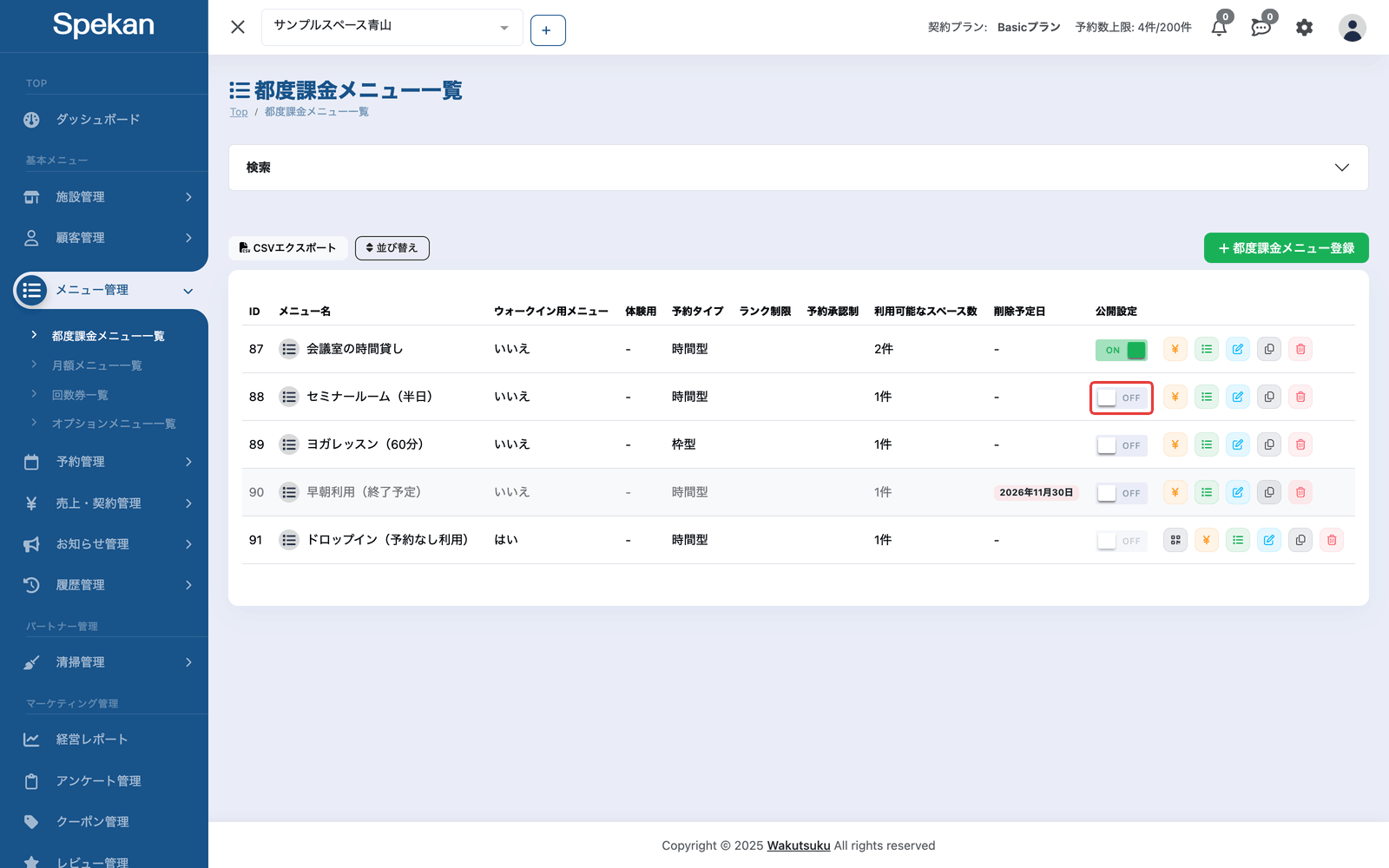1389x868 pixels.
Task: Click the plus button beside space selector
Action: [x=548, y=30]
